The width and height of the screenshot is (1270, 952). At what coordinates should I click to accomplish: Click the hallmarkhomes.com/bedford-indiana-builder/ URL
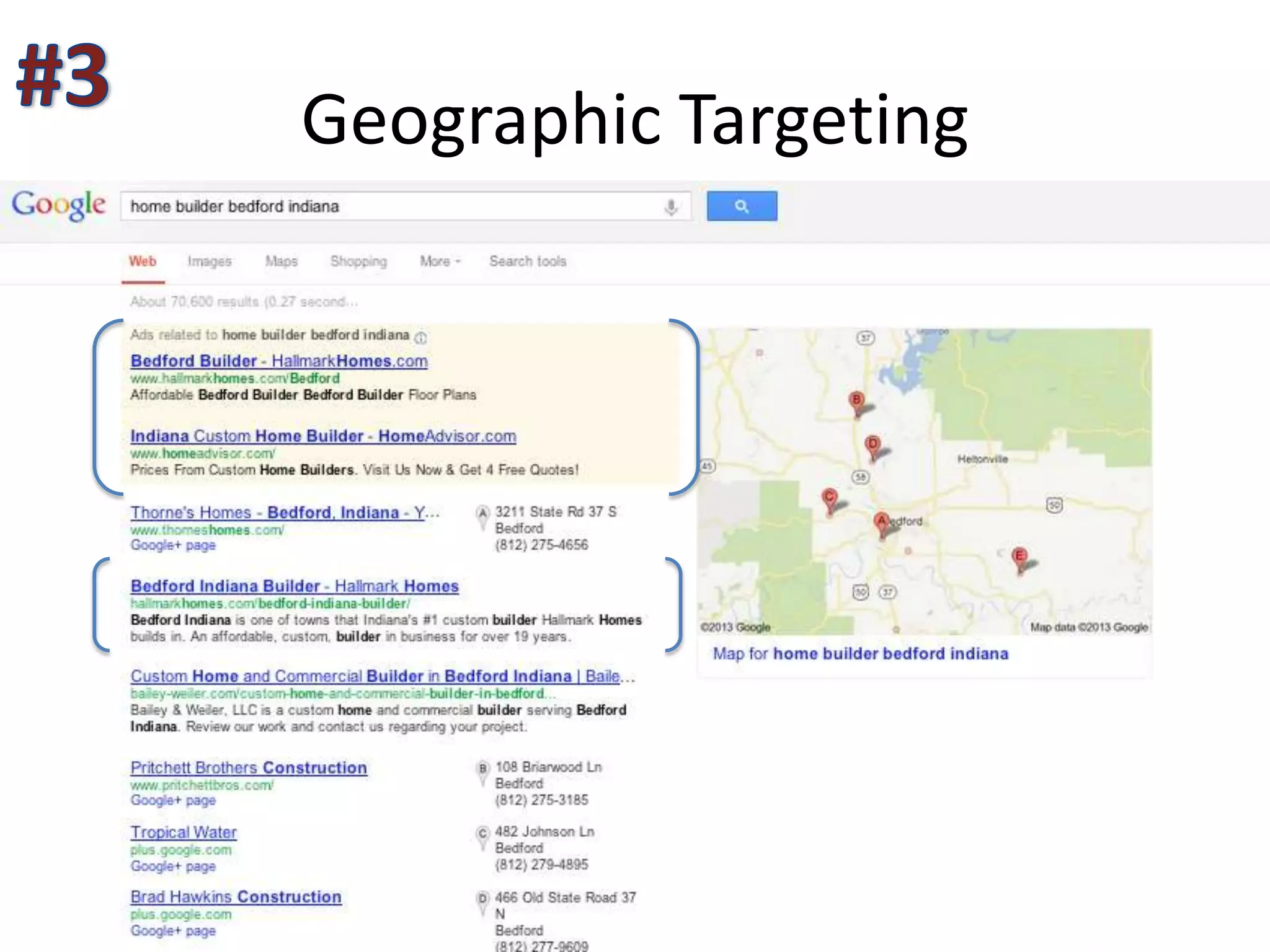tap(270, 604)
